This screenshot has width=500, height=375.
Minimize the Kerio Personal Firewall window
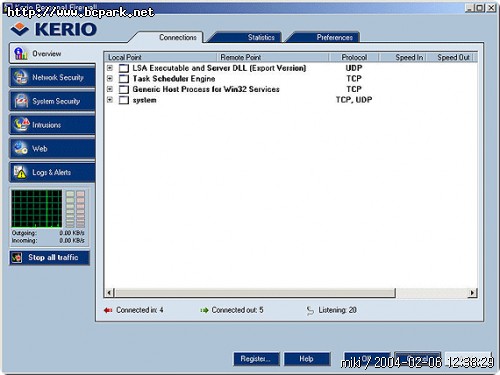coord(469,8)
